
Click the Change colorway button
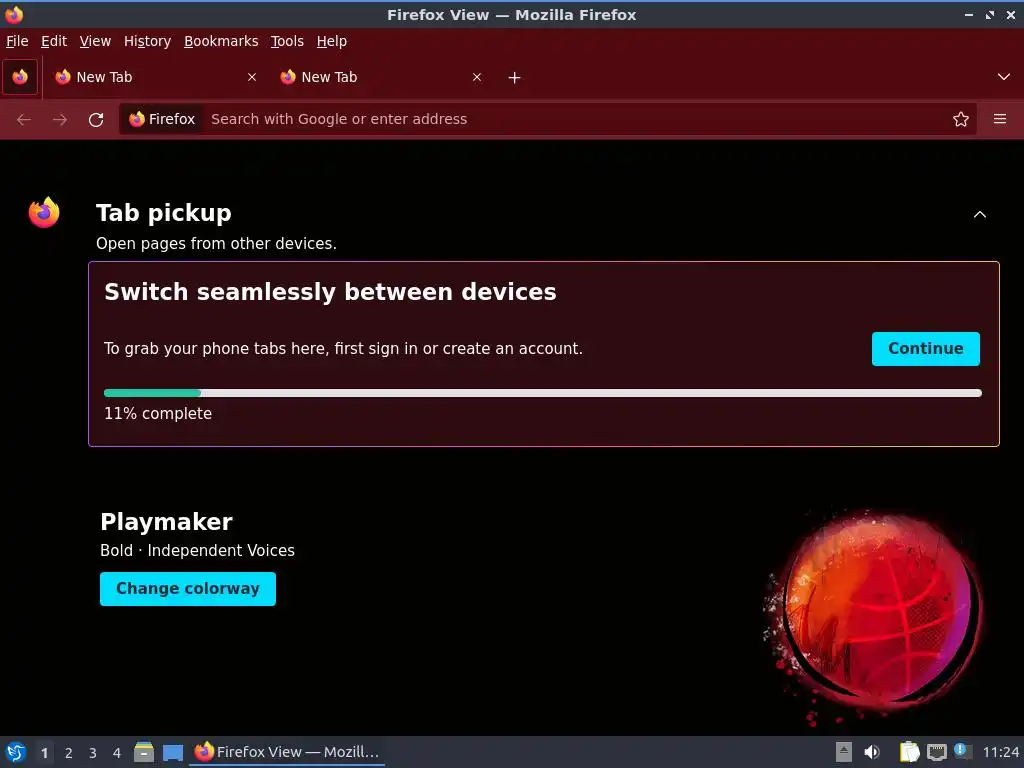[x=188, y=589]
